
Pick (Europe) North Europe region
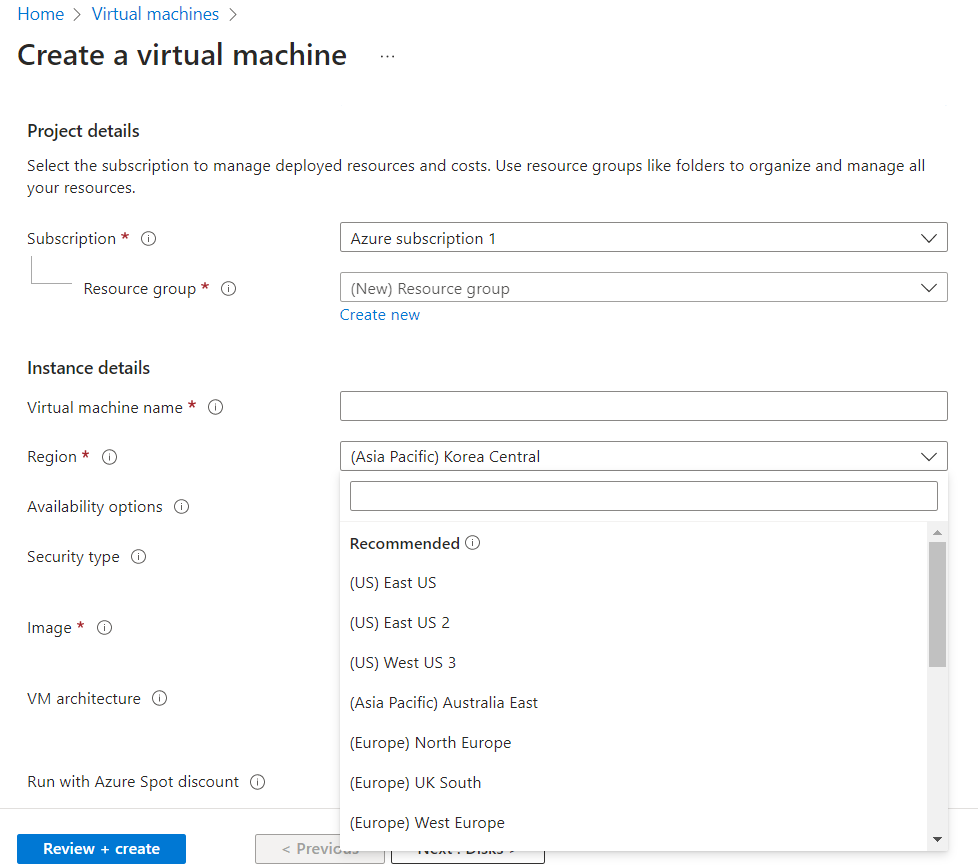[634, 742]
